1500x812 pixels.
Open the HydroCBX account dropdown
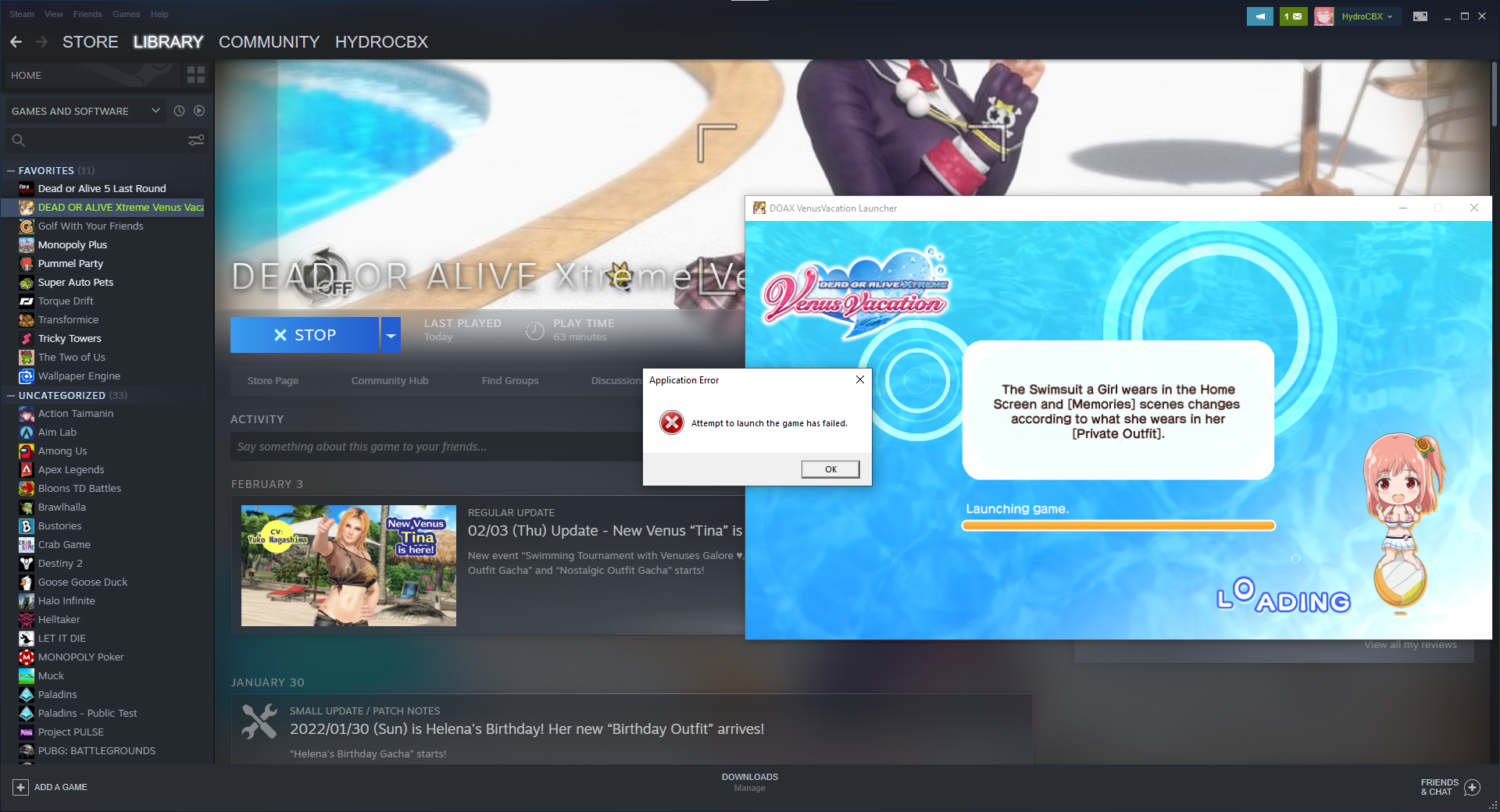1367,16
